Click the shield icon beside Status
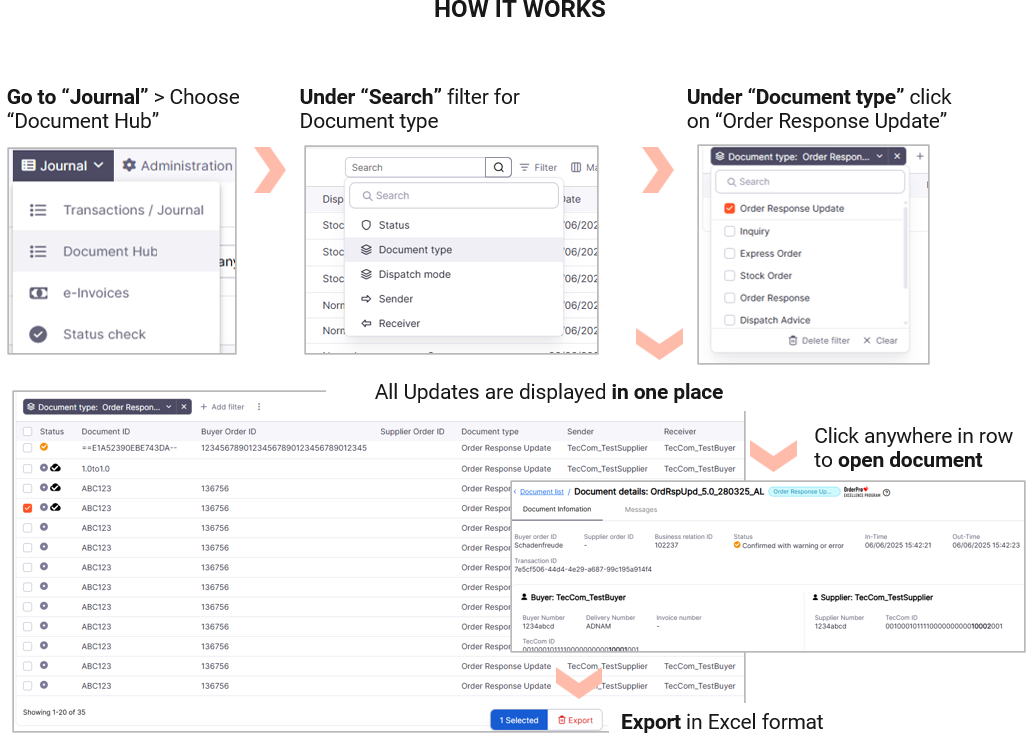 (366, 225)
